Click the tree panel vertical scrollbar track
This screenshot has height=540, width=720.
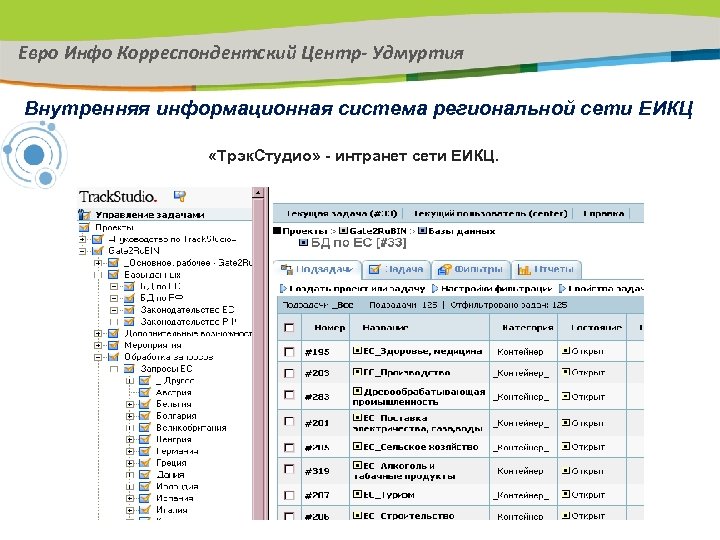coord(258,358)
